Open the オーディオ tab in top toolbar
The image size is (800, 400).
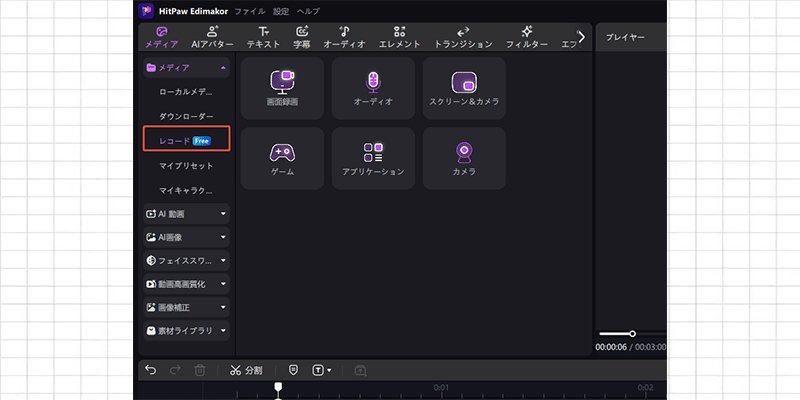pyautogui.click(x=344, y=38)
